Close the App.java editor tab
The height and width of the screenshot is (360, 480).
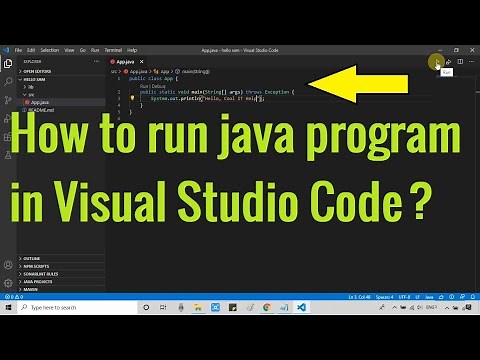[142, 62]
